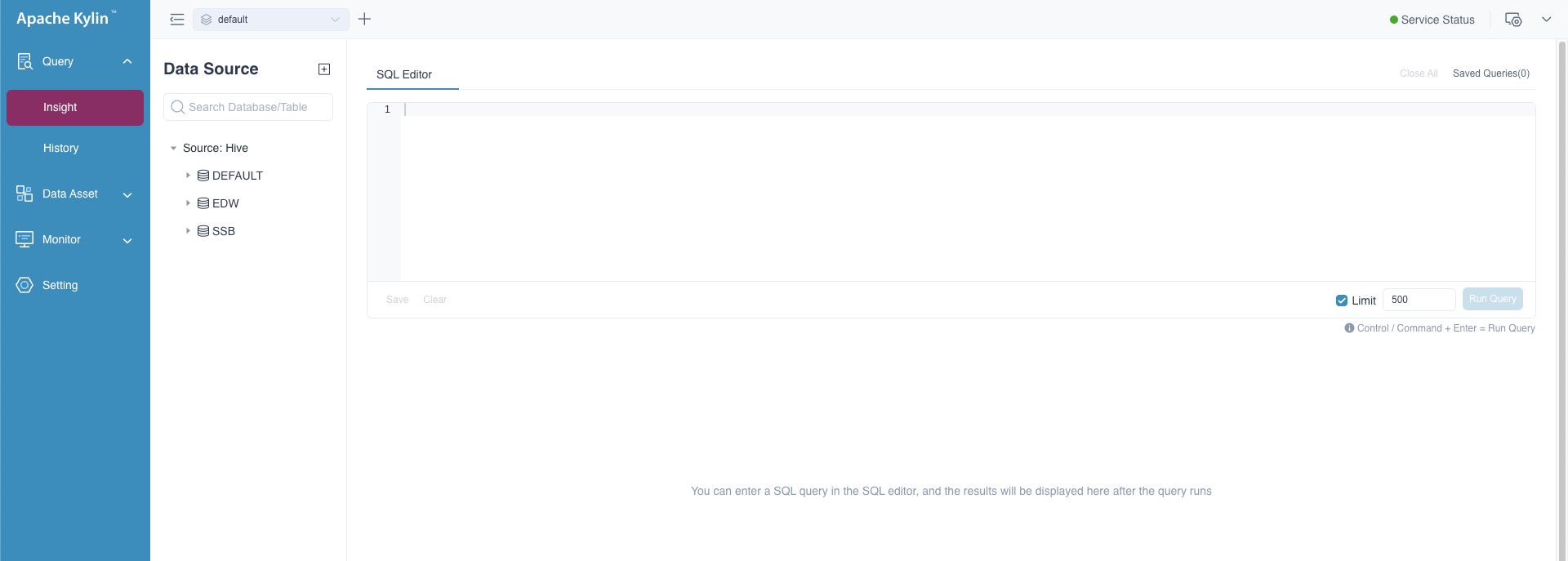This screenshot has height=561, width=1568.
Task: Uncheck the Limit checkbox
Action: coord(1341,301)
